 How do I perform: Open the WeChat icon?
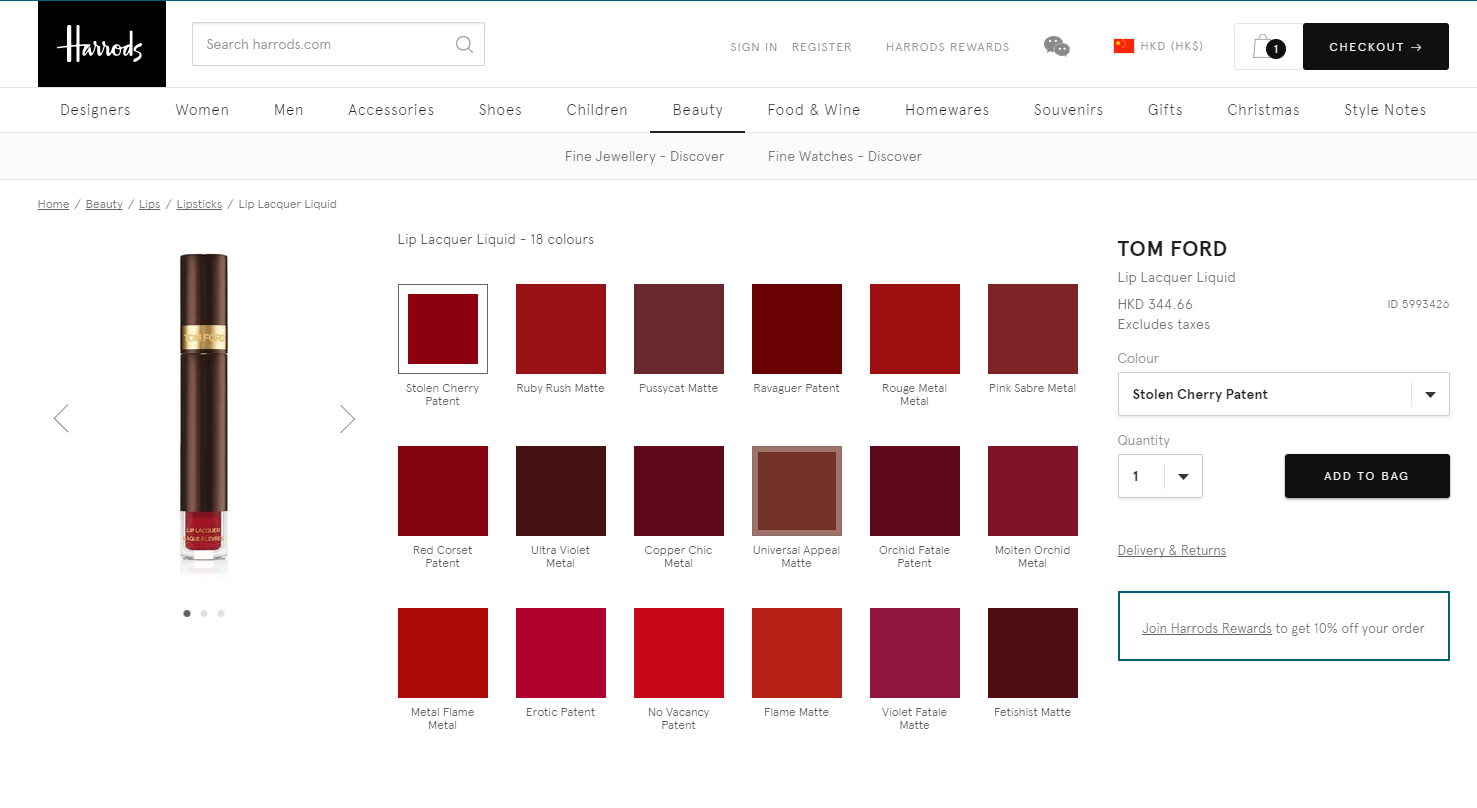pos(1057,46)
